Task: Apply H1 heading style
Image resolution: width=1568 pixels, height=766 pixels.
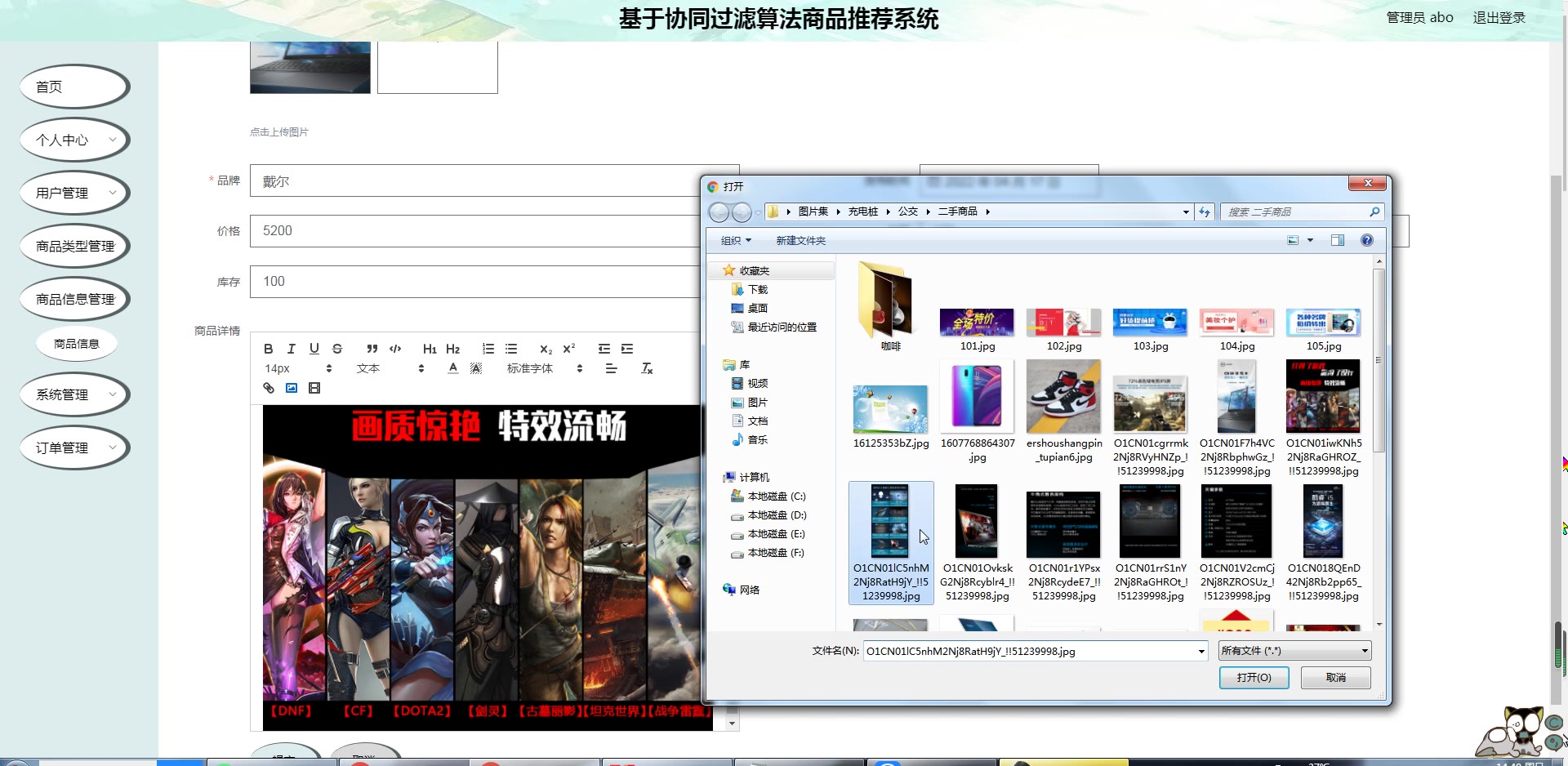Action: click(x=430, y=349)
